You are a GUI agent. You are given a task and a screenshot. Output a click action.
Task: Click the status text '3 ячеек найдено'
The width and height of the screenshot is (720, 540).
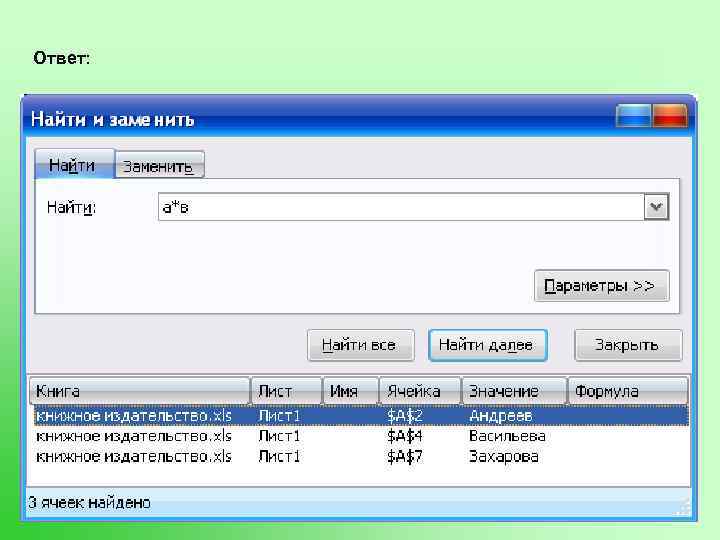click(x=90, y=503)
